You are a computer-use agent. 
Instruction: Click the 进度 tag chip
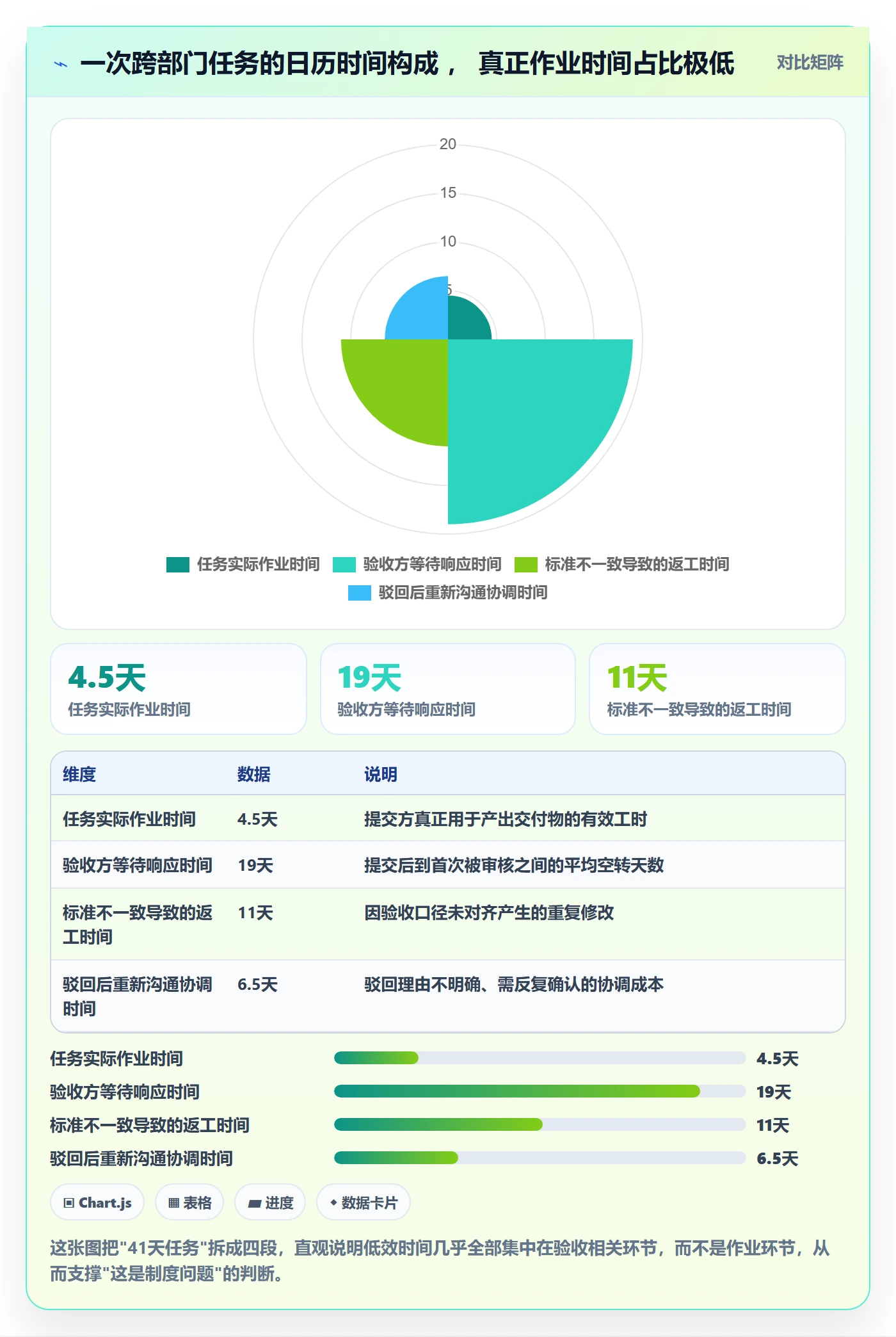[x=270, y=1203]
